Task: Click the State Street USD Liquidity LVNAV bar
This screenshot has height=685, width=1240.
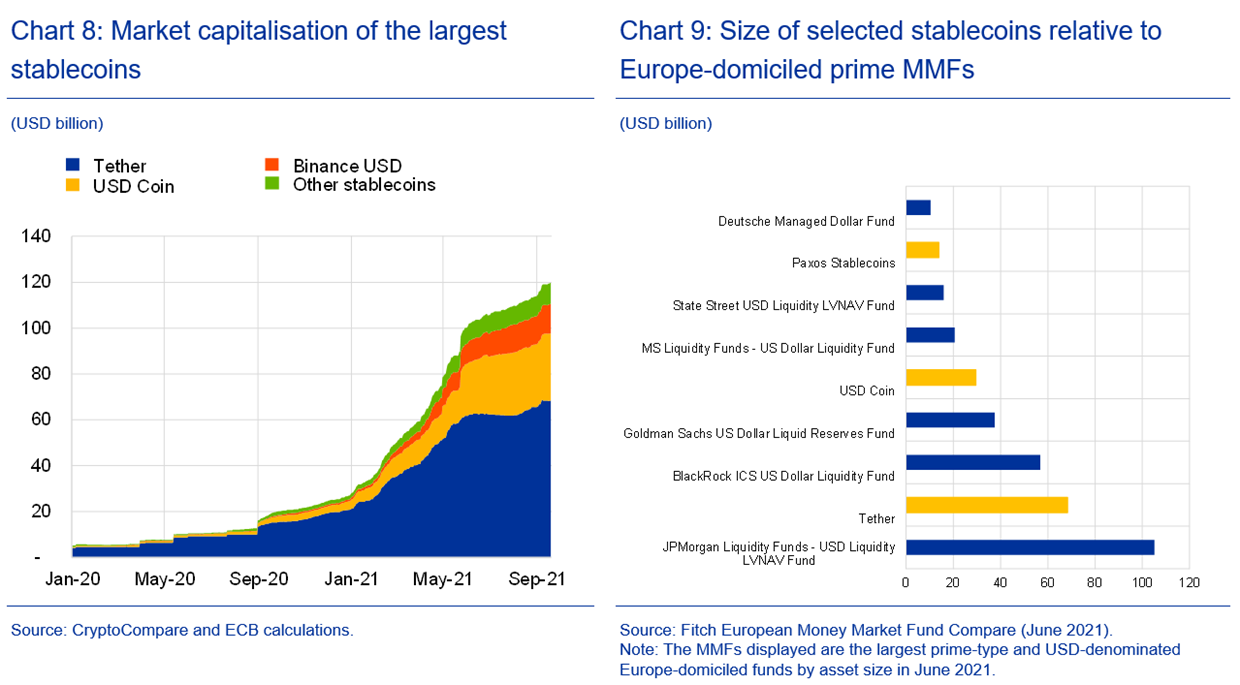Action: [924, 293]
